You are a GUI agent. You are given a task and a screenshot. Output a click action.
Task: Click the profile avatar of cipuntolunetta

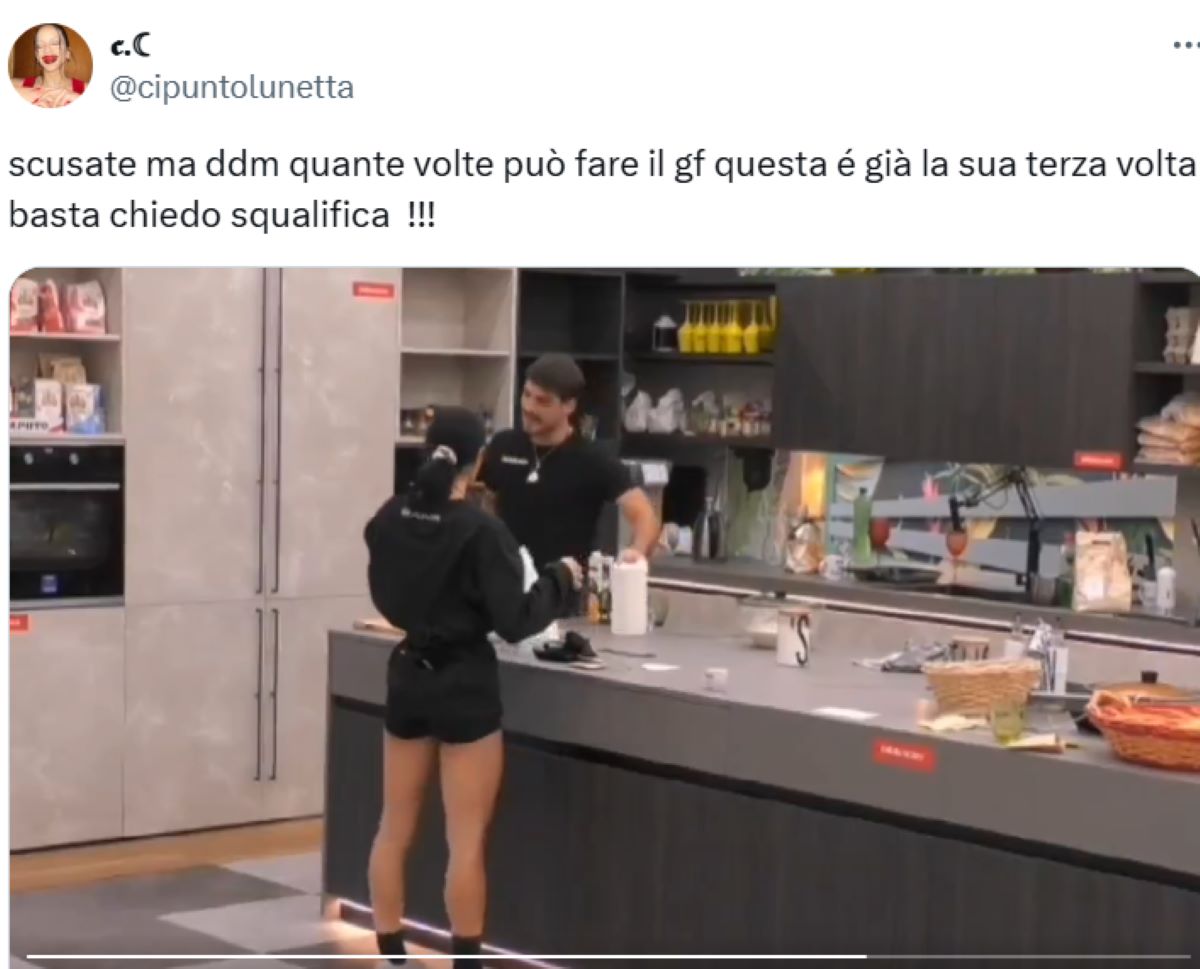(50, 66)
